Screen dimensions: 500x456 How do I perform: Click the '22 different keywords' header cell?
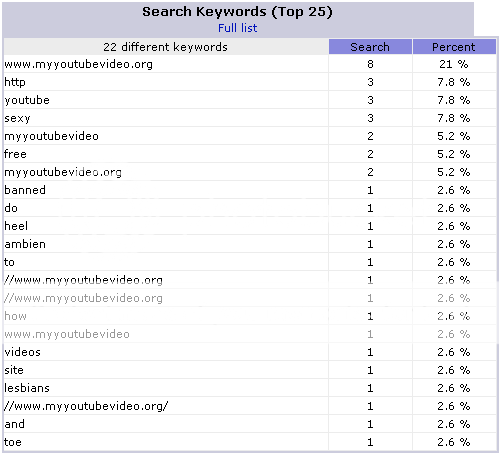(165, 47)
